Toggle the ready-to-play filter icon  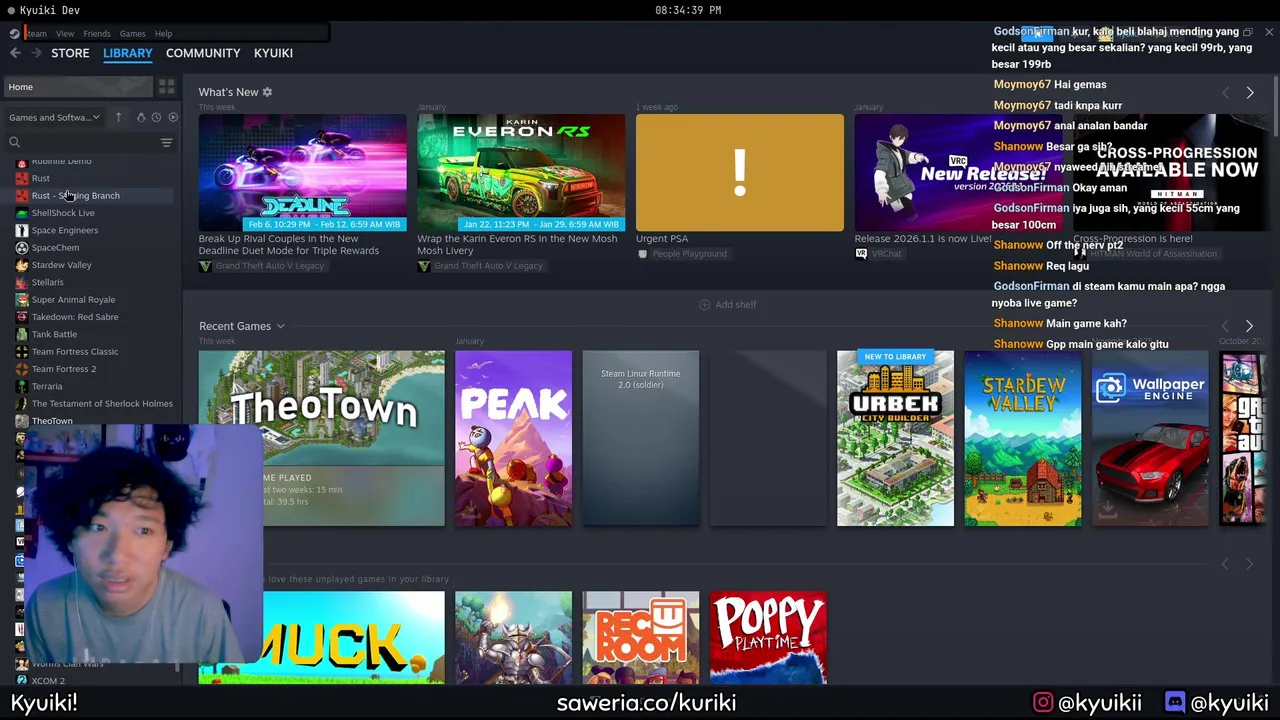172,117
